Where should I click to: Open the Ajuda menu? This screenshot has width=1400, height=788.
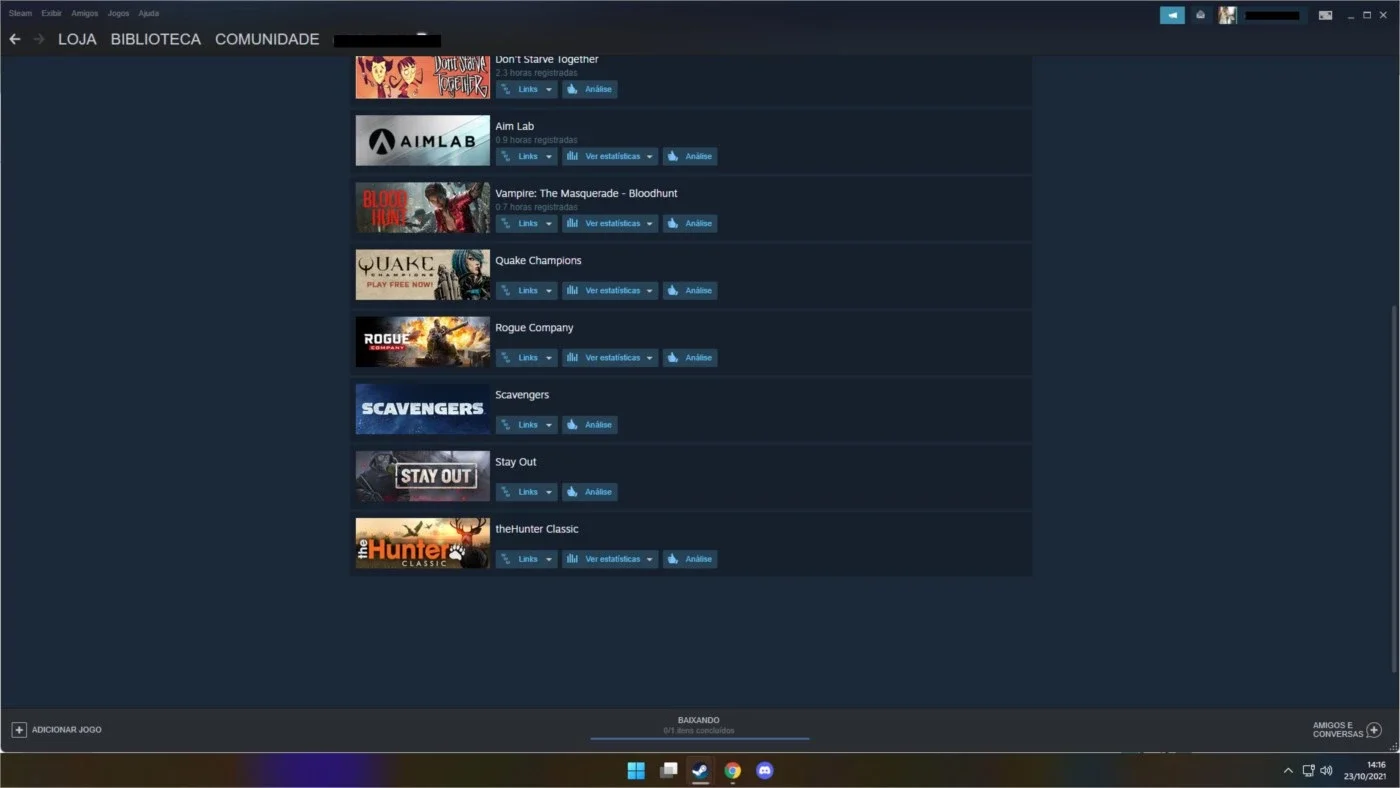pos(148,13)
